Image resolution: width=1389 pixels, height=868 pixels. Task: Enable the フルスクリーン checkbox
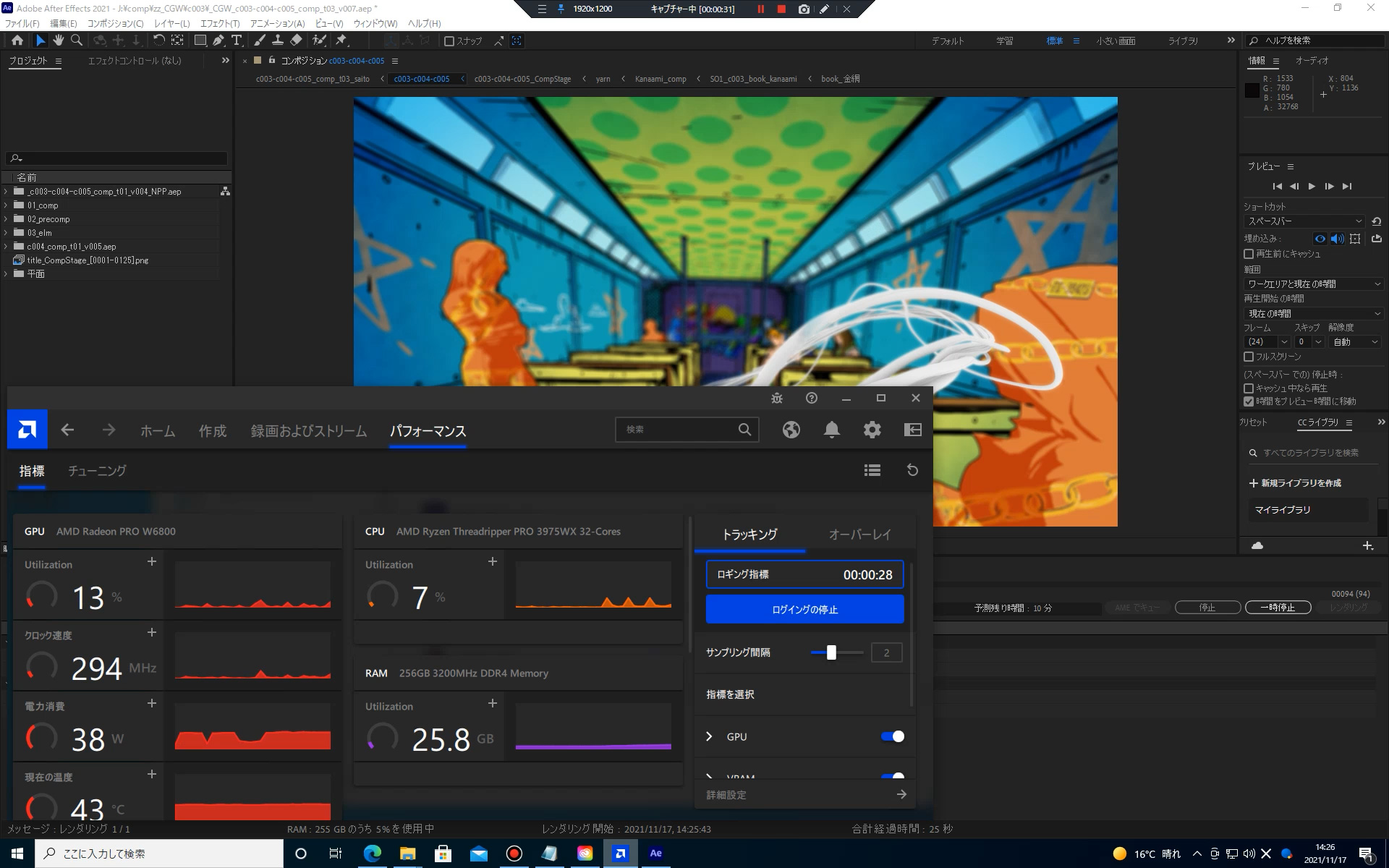(1249, 357)
